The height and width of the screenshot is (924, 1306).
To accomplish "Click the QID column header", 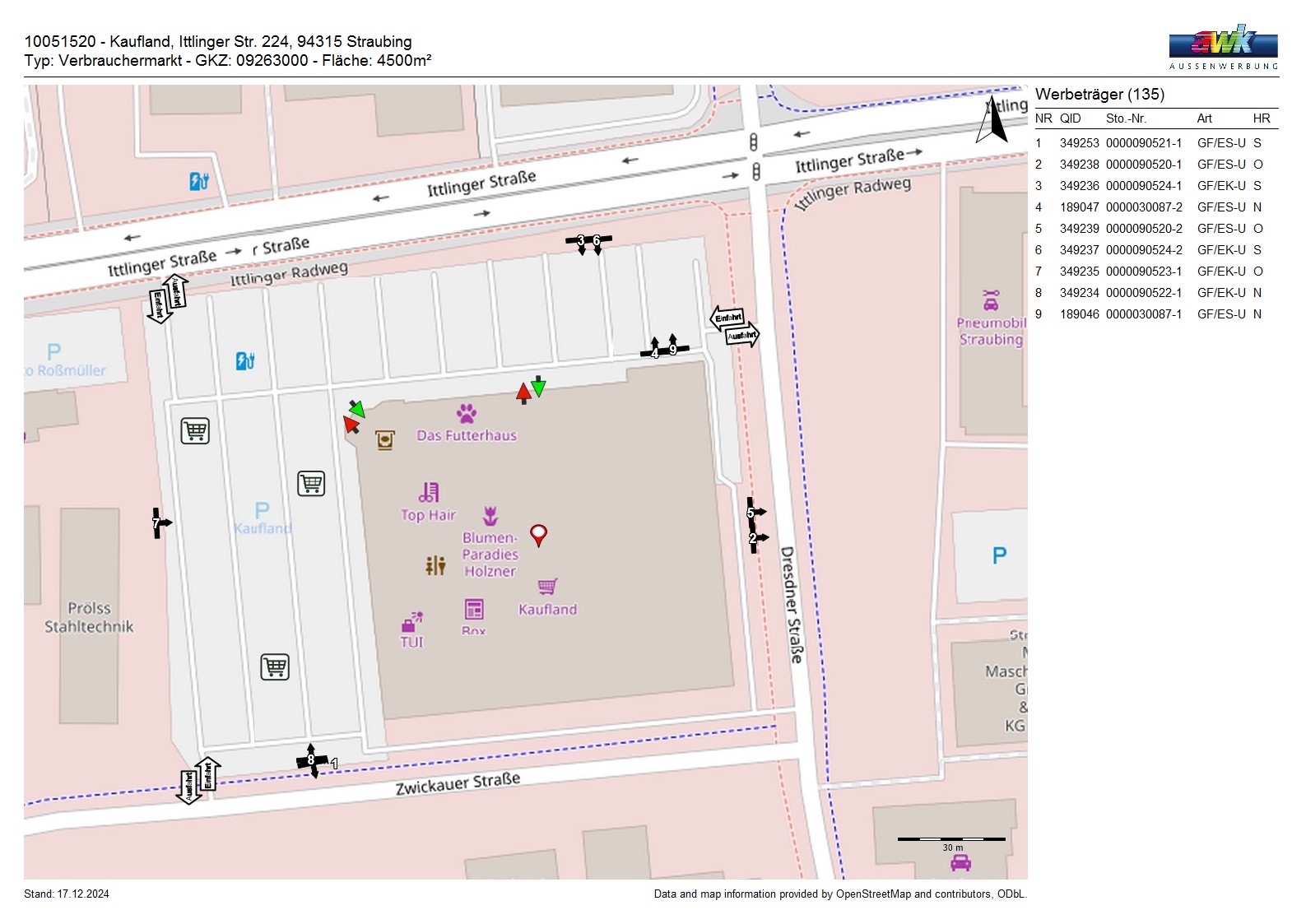I will point(1070,118).
